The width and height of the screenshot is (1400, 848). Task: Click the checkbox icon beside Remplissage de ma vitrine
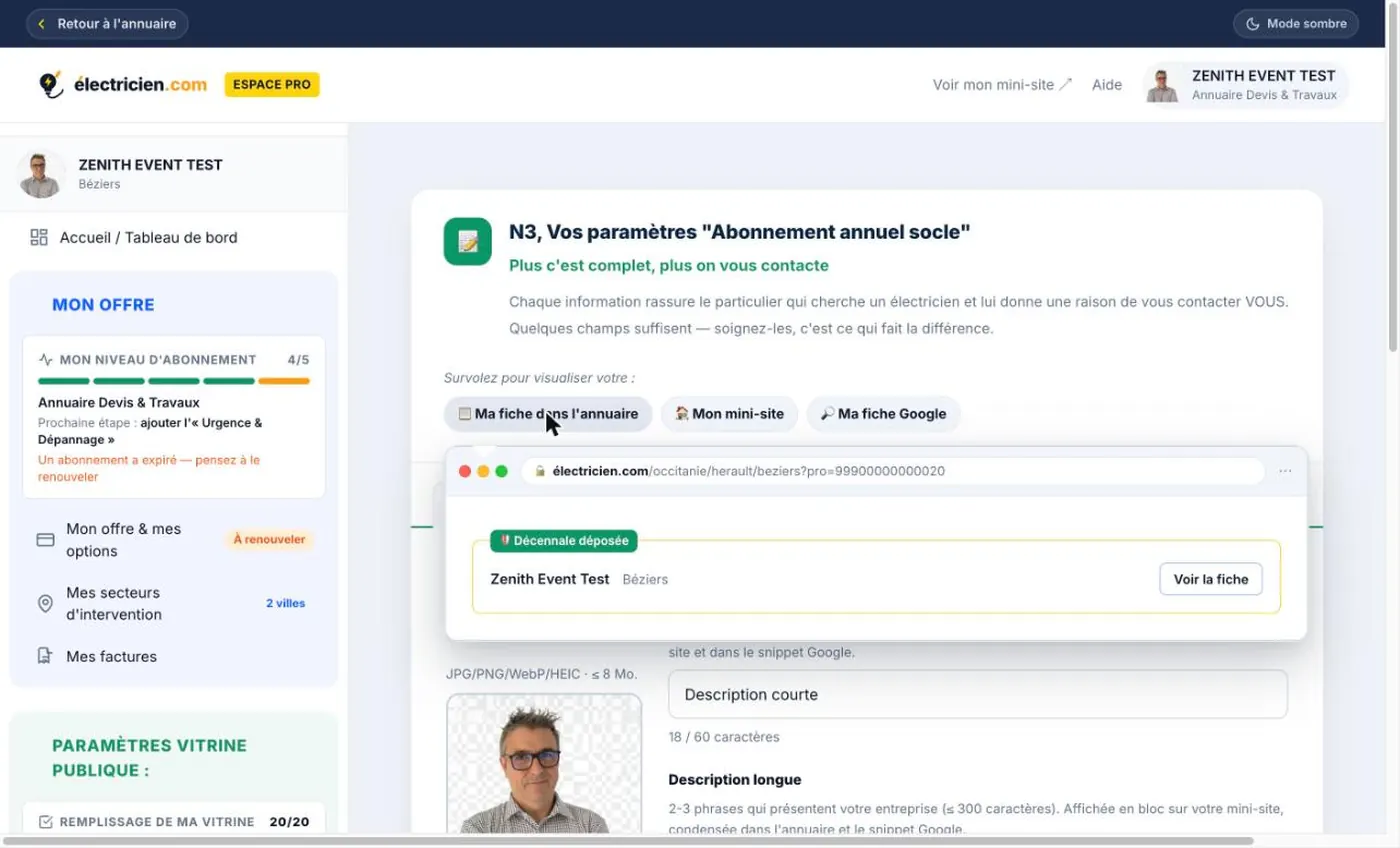click(x=45, y=822)
